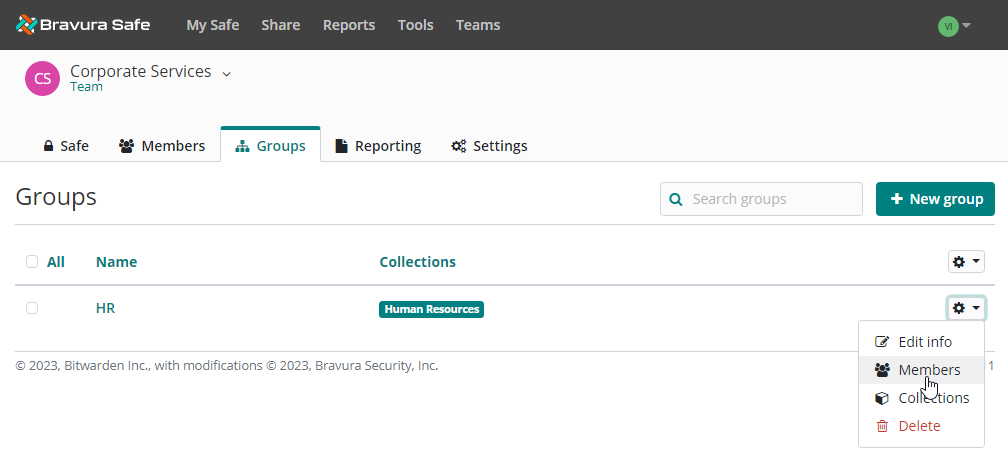Click the CS team avatar circle
This screenshot has height=455, width=1008.
(42, 79)
